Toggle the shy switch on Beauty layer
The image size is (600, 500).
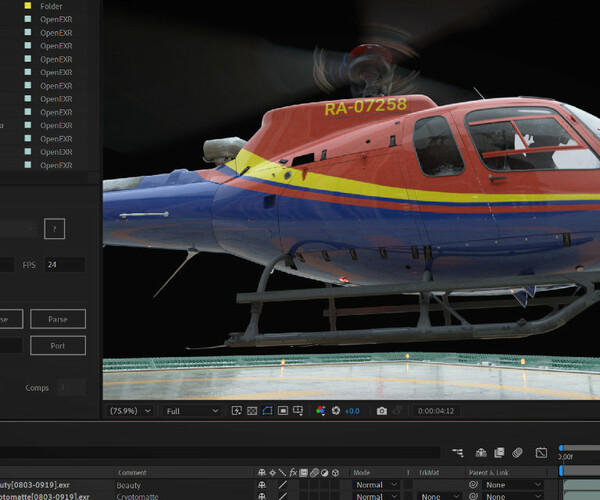point(262,485)
